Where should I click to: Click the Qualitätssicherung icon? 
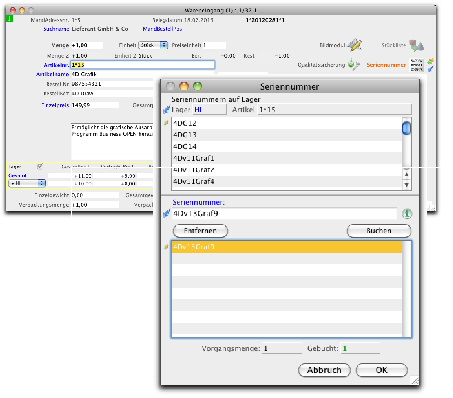(x=353, y=64)
